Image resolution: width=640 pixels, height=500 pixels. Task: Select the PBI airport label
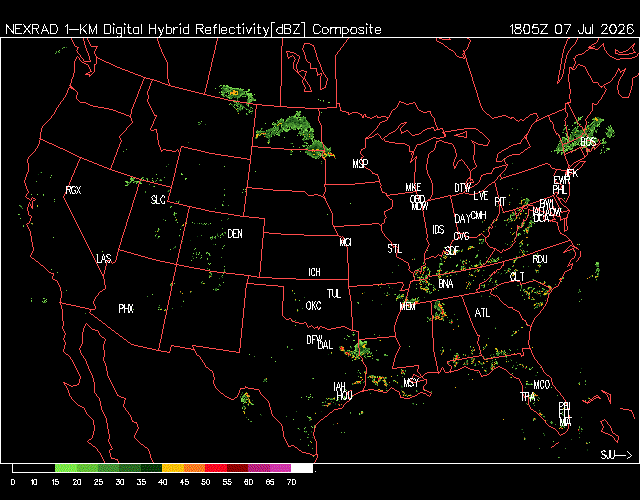pos(564,406)
